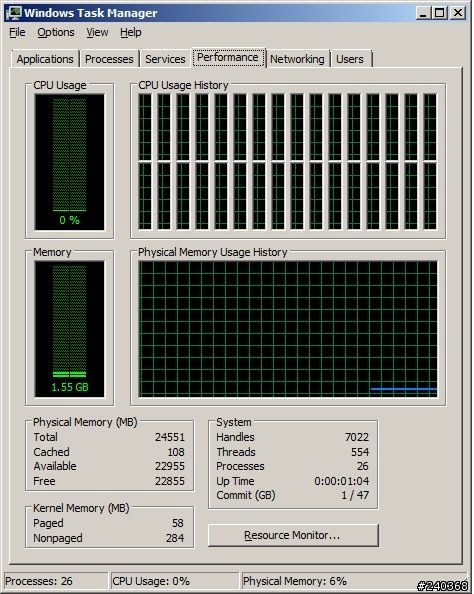The width and height of the screenshot is (474, 594).
Task: Open Resource Monitor
Action: tap(293, 535)
